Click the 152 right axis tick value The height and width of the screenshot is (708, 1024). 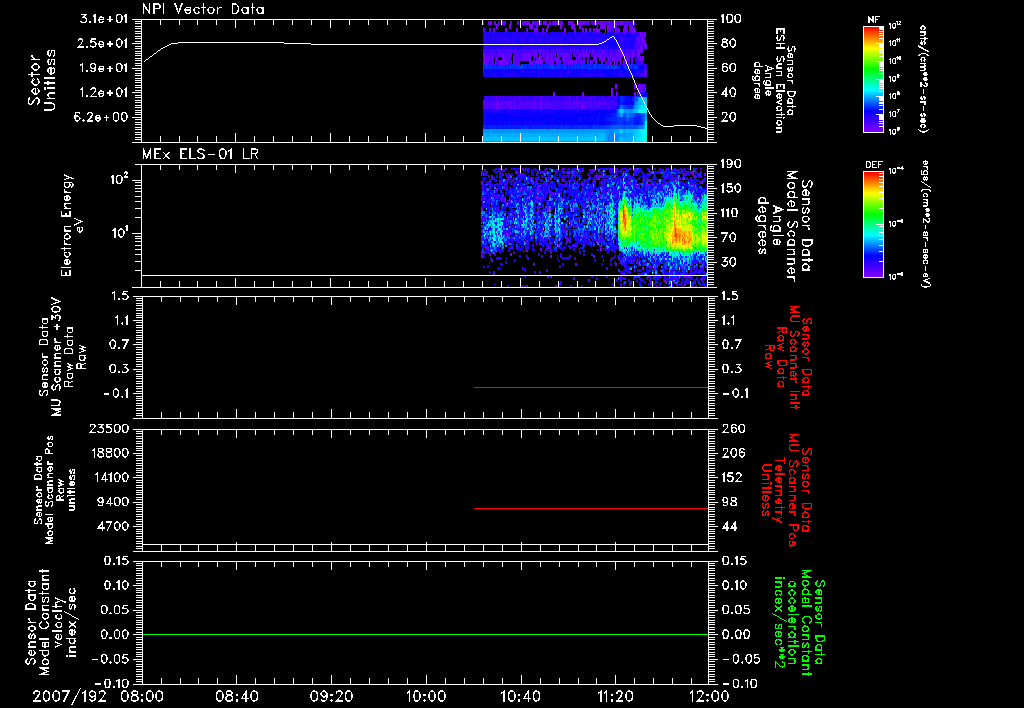733,477
